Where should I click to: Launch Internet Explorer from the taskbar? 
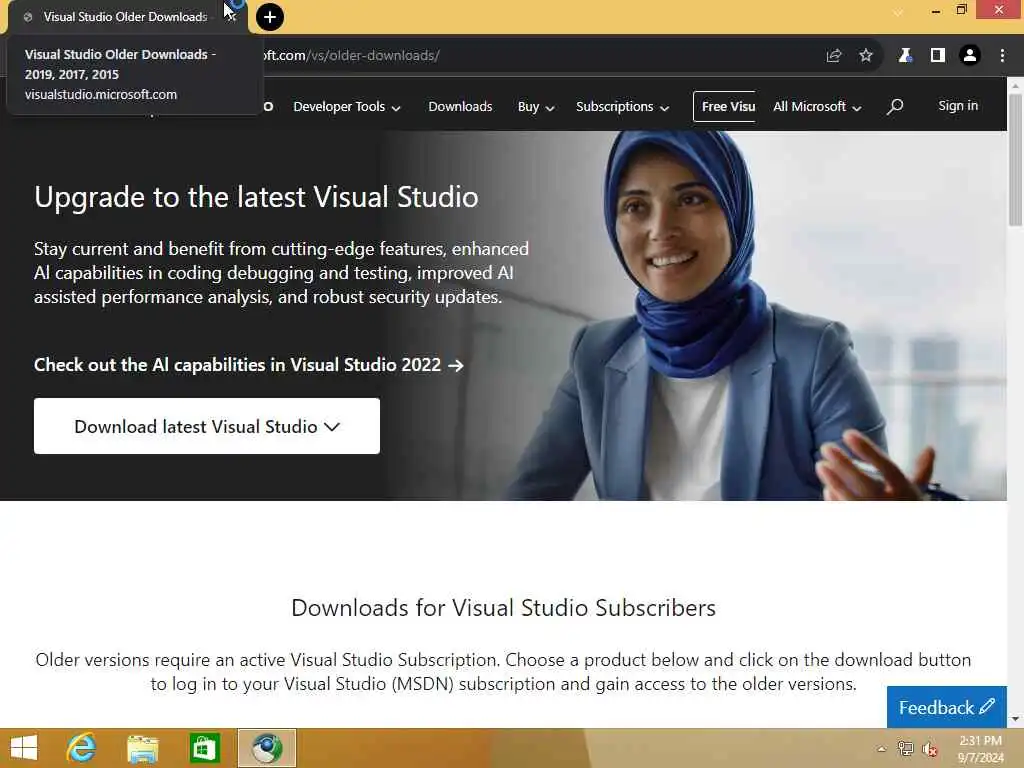click(82, 748)
